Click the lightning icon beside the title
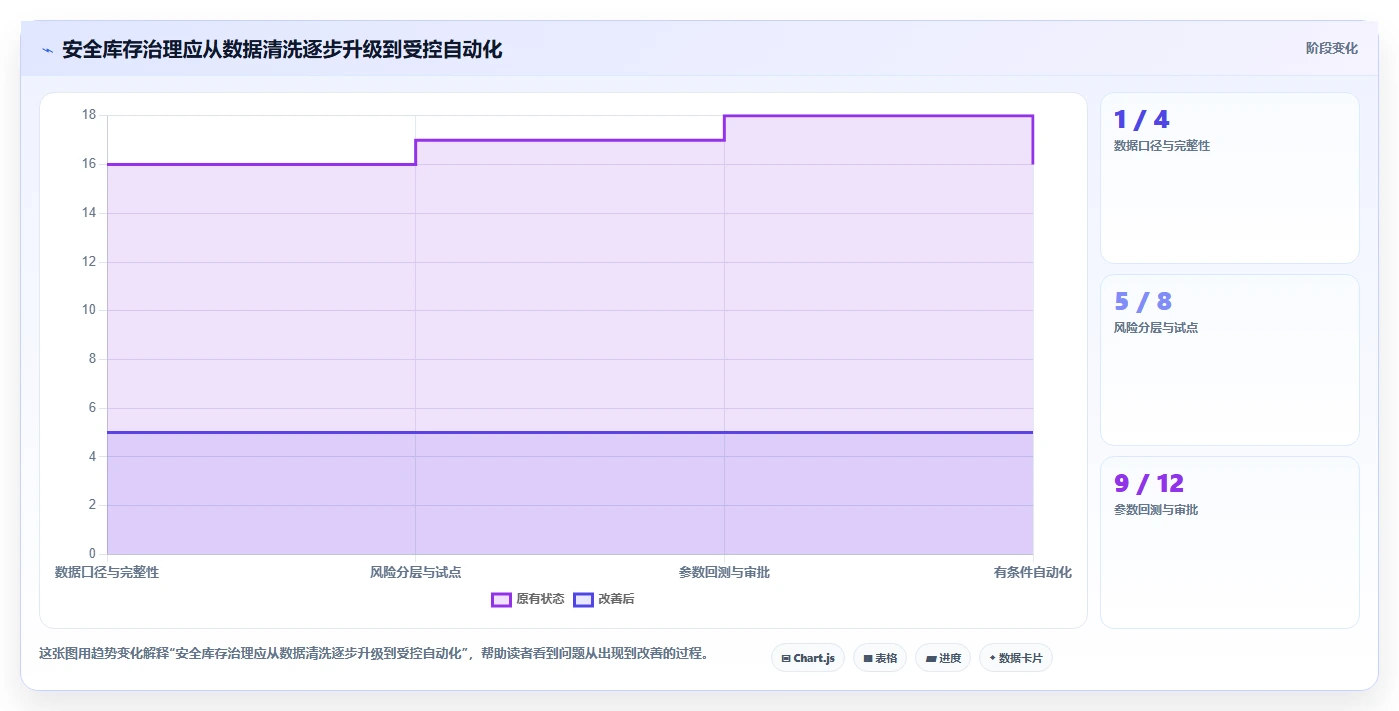1399x711 pixels. click(x=47, y=50)
